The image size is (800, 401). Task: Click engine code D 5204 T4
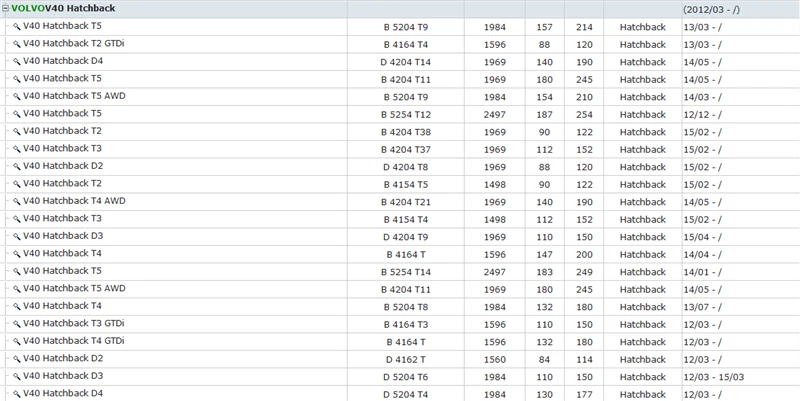406,394
